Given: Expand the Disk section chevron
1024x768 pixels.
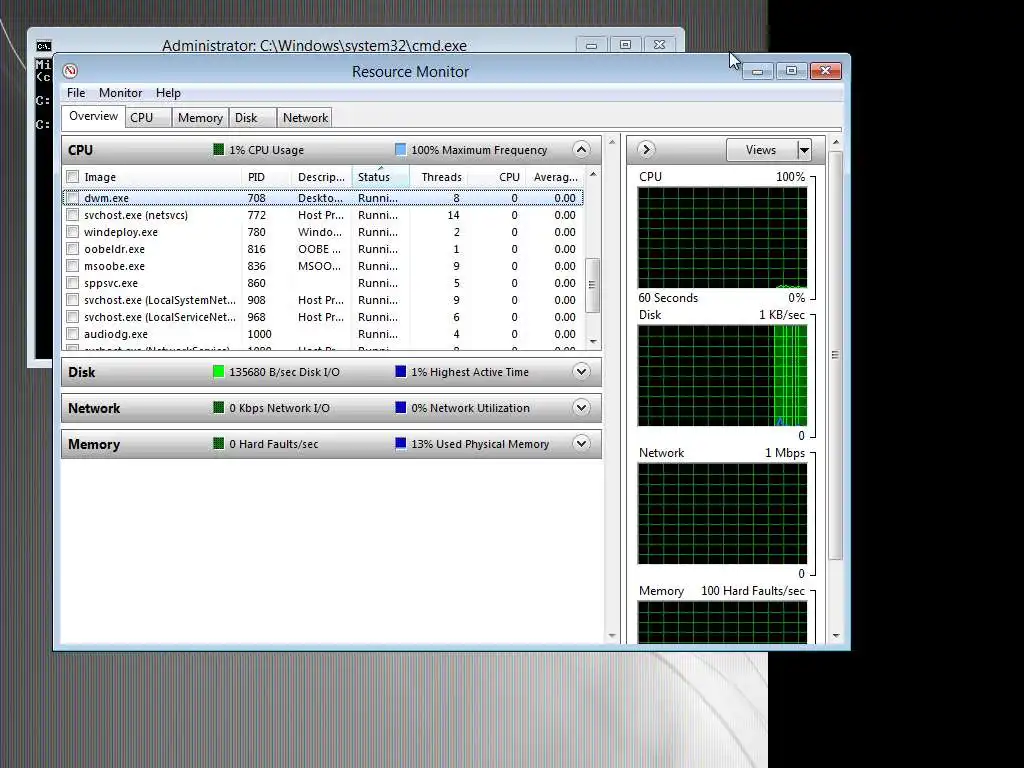Looking at the screenshot, I should [x=581, y=372].
